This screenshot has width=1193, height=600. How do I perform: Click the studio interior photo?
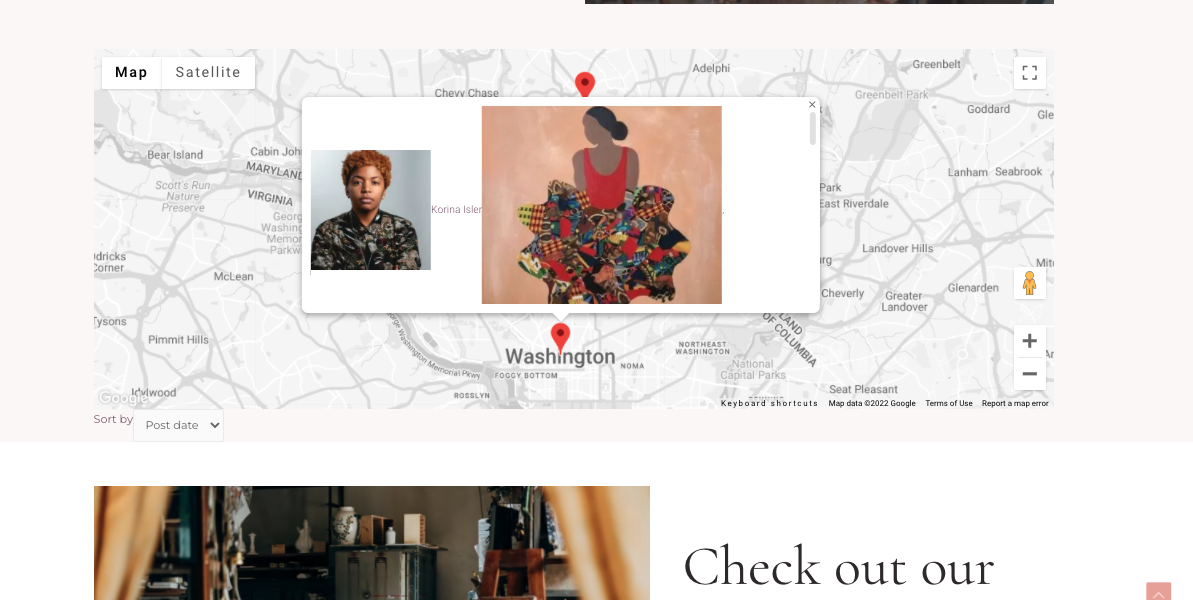point(372,543)
